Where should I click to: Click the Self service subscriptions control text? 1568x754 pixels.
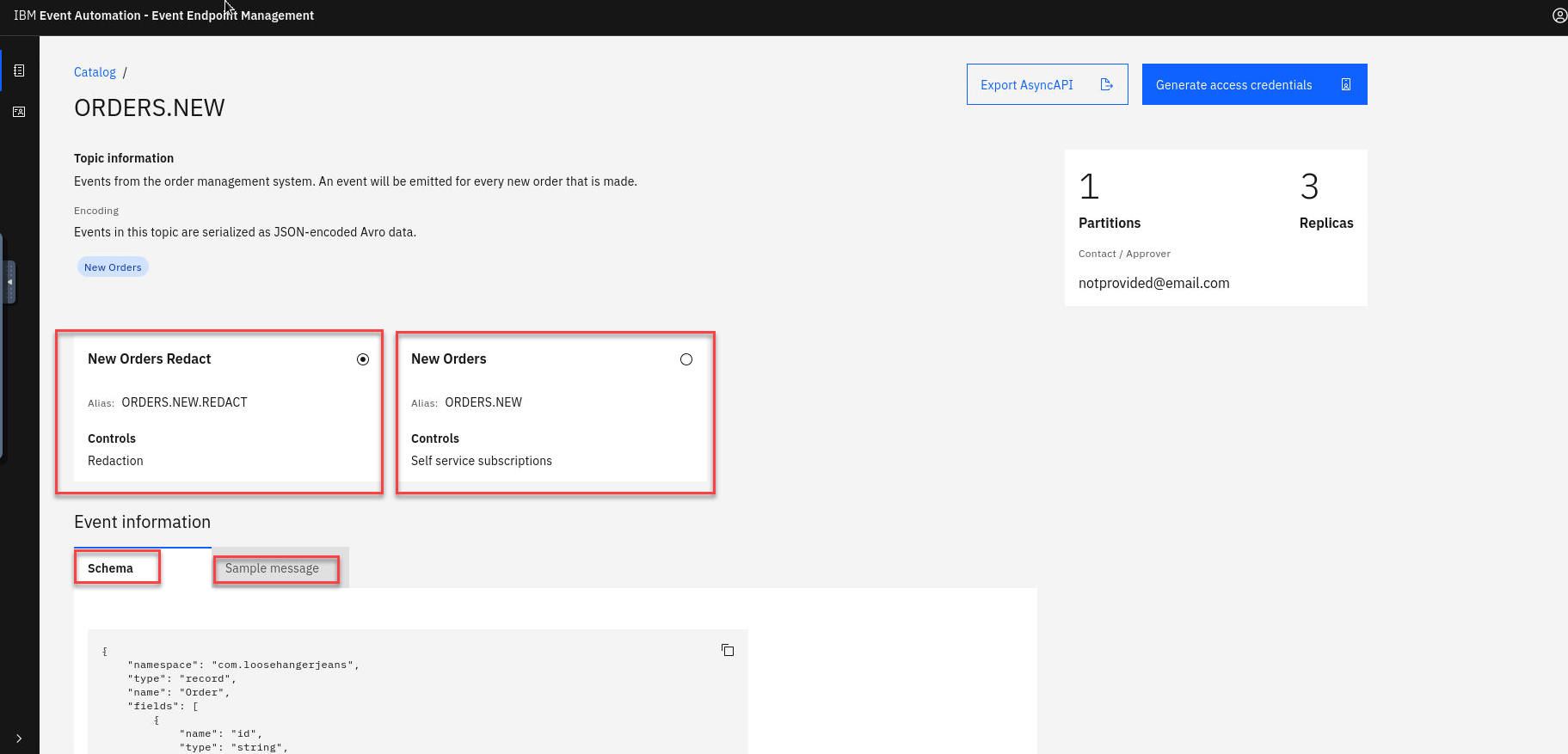pyautogui.click(x=482, y=461)
